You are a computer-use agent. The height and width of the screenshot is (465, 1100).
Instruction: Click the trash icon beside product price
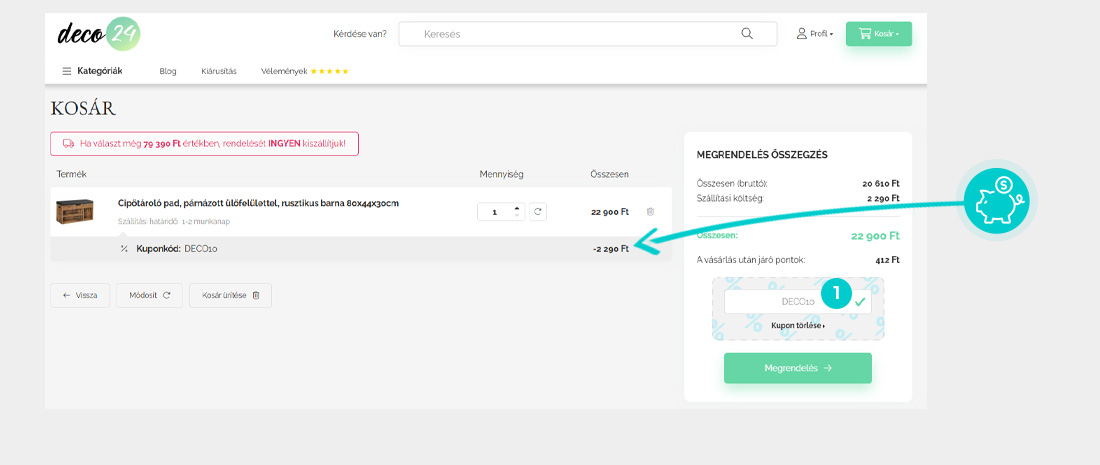tap(650, 212)
